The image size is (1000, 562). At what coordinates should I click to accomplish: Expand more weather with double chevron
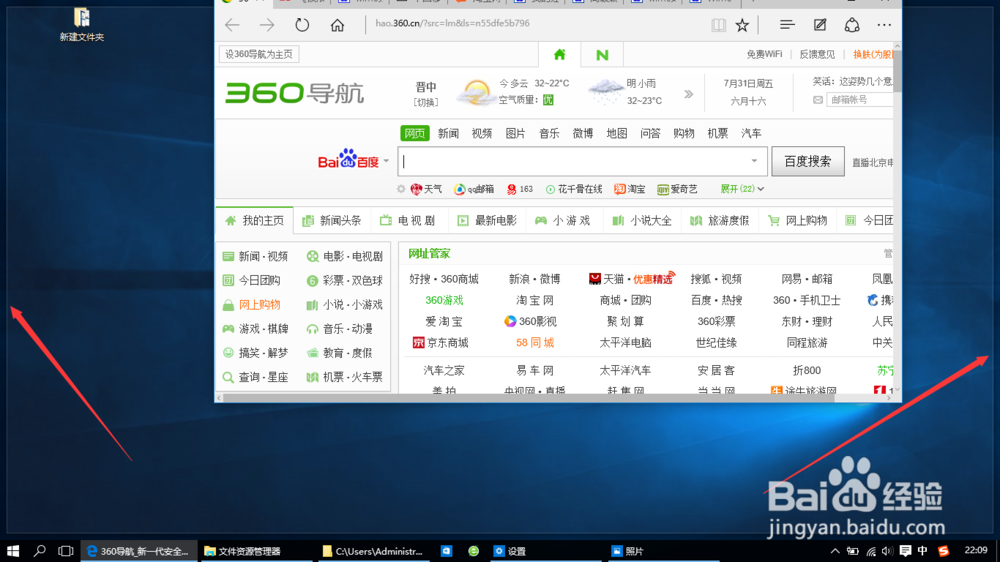tap(688, 94)
